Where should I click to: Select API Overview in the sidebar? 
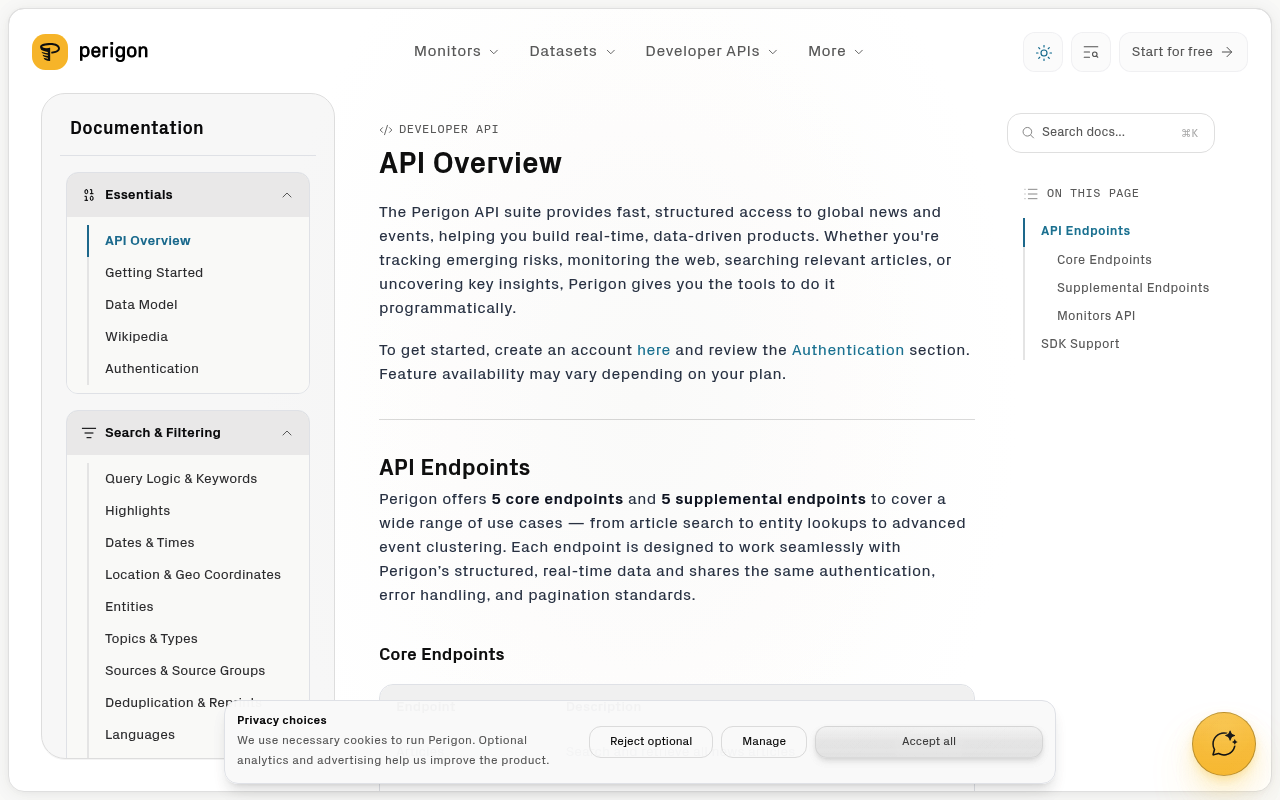click(x=148, y=241)
